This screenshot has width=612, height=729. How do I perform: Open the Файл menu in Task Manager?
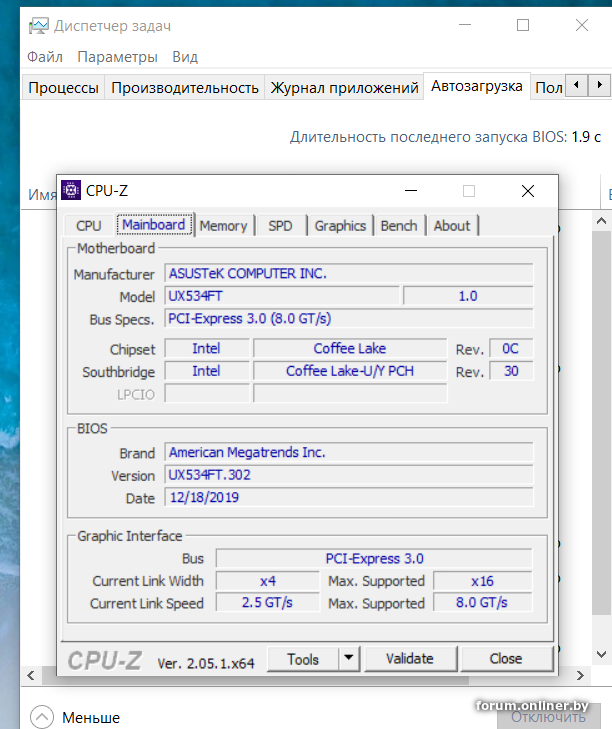point(45,57)
